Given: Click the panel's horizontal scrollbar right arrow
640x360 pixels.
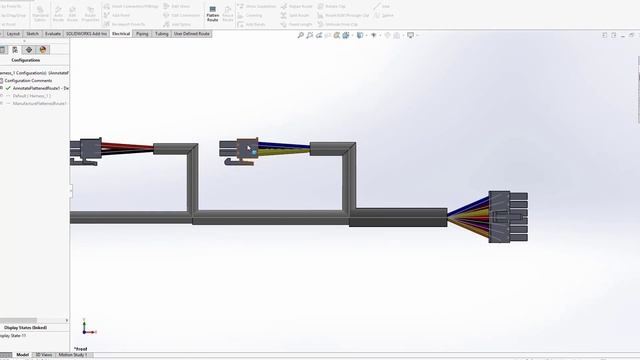Looking at the screenshot, I should point(67,320).
